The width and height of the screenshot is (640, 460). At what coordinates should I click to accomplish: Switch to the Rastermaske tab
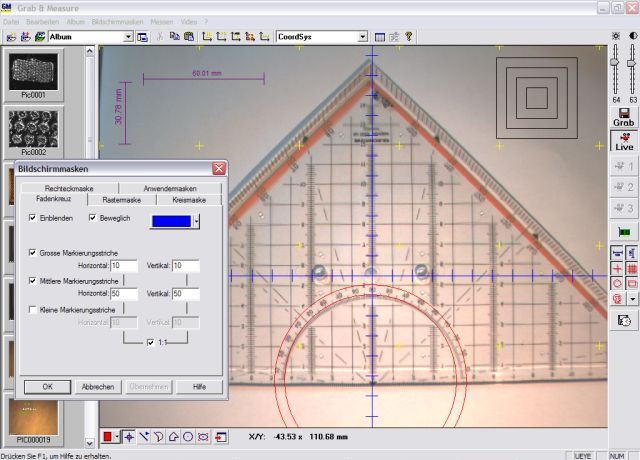pos(122,200)
